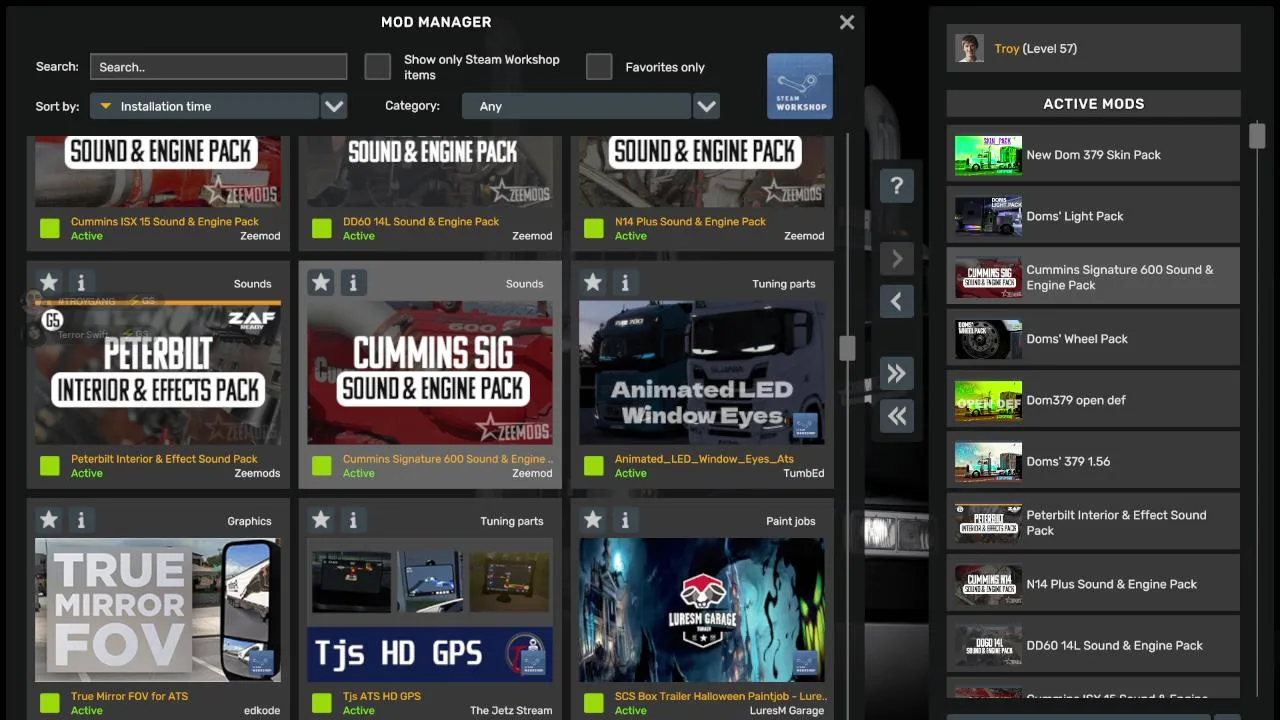Viewport: 1280px width, 720px height.
Task: Toggle Tjs ATS HD GPS active square
Action: (322, 703)
